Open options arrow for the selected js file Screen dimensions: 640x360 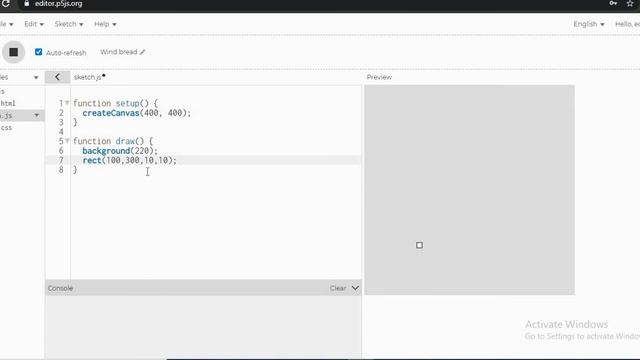click(37, 116)
